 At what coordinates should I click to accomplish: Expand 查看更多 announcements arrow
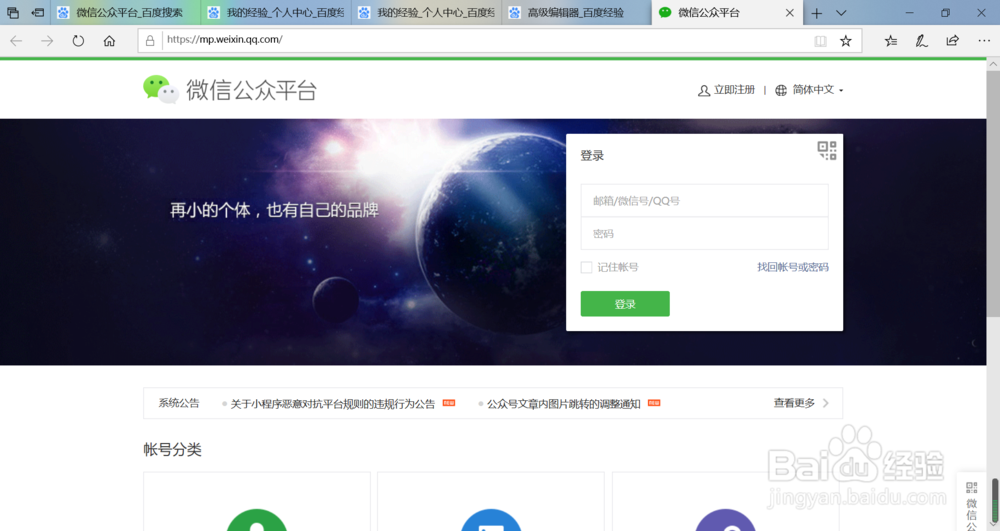pos(826,403)
